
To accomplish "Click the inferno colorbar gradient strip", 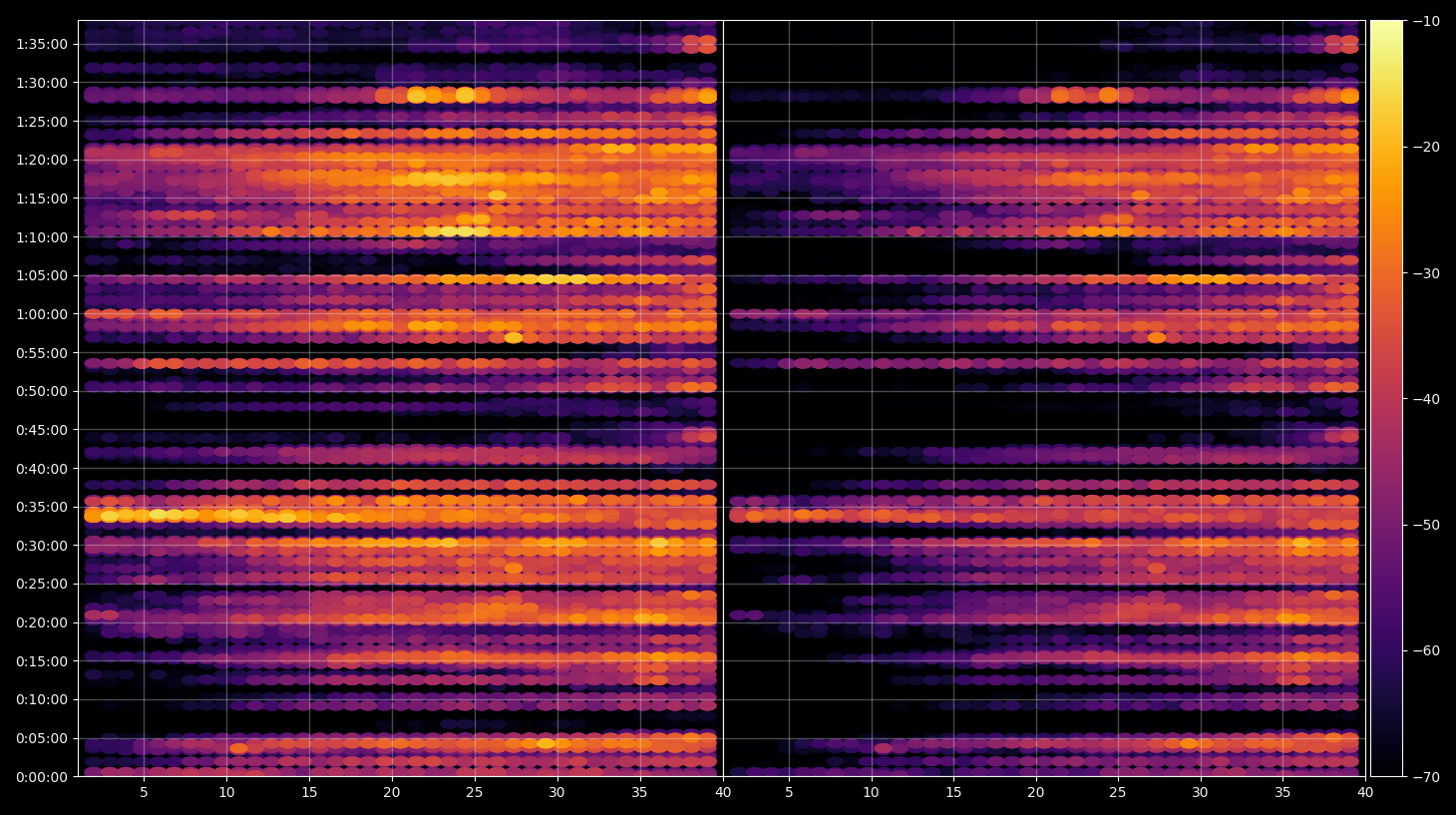I will click(1386, 399).
